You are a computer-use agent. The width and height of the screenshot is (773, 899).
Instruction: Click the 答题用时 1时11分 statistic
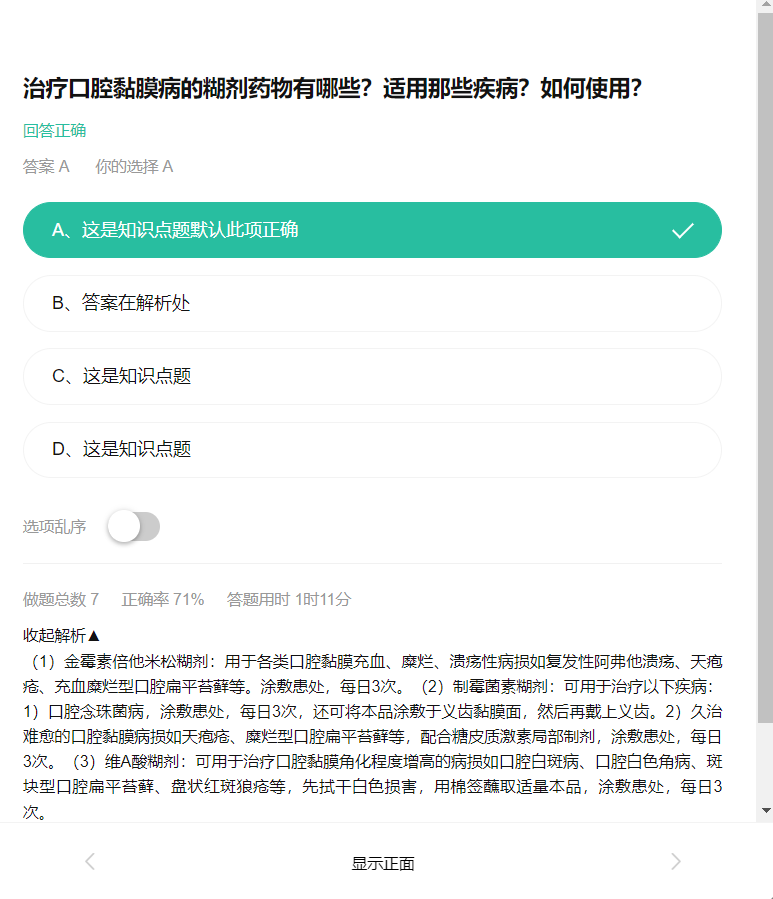288,600
